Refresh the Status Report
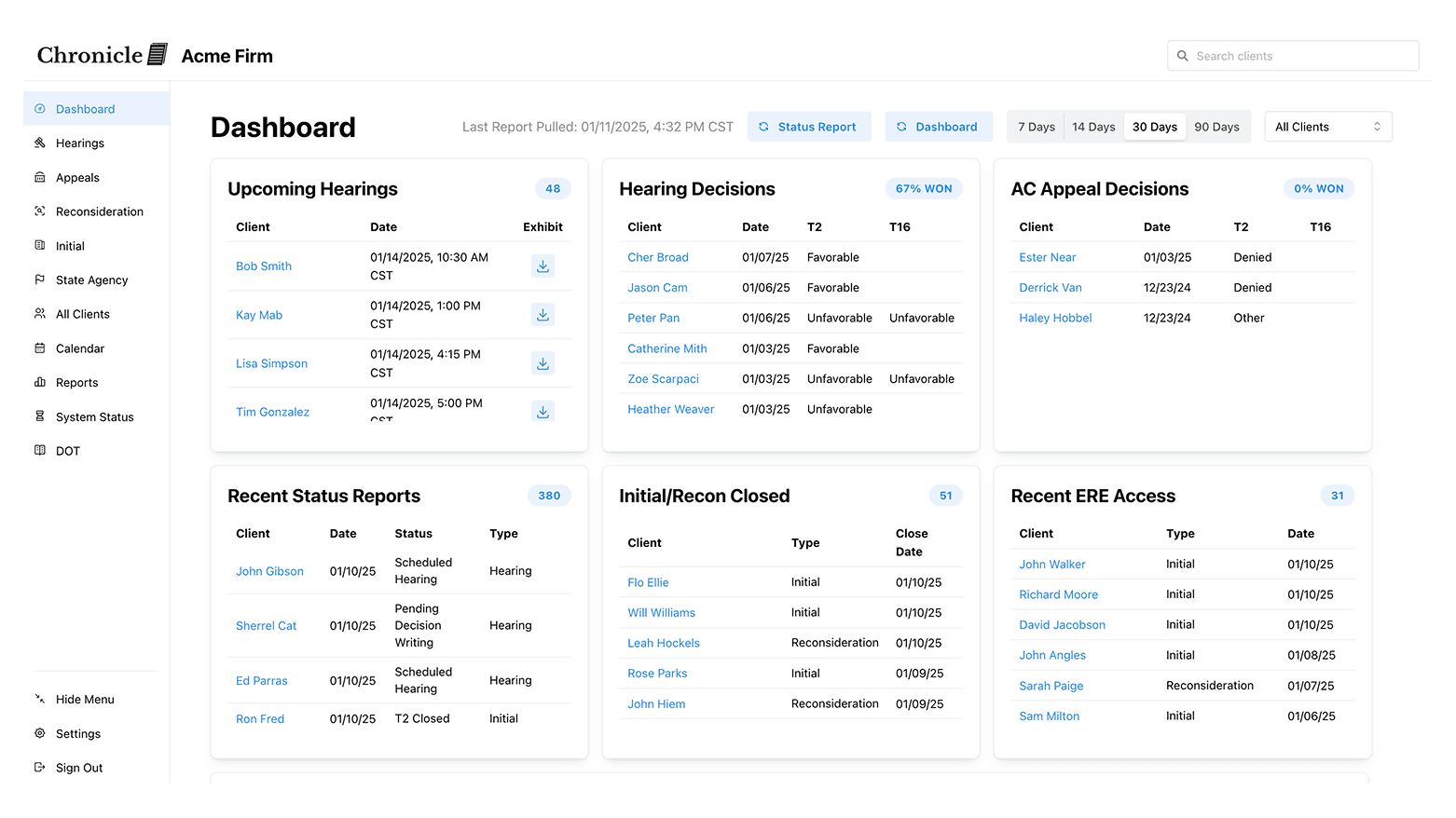Image resolution: width=1456 pixels, height=818 pixels. (809, 126)
